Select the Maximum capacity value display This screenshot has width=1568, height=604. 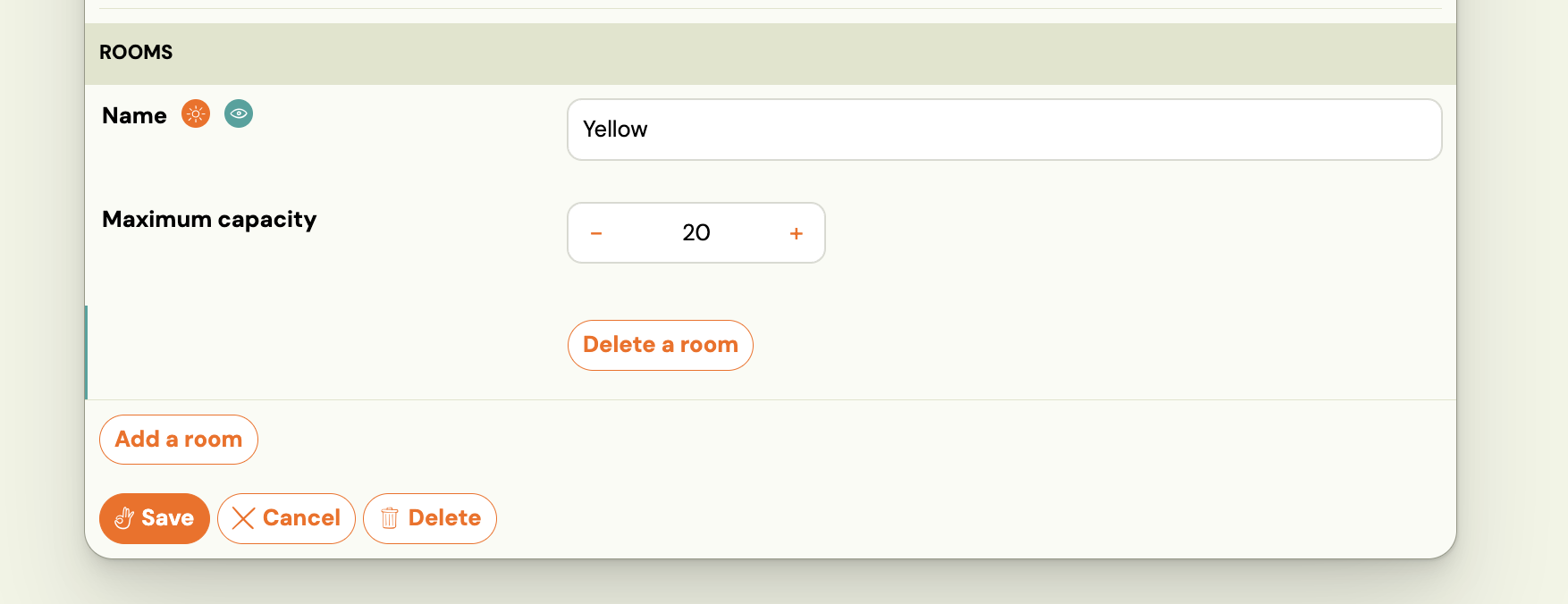coord(695,232)
